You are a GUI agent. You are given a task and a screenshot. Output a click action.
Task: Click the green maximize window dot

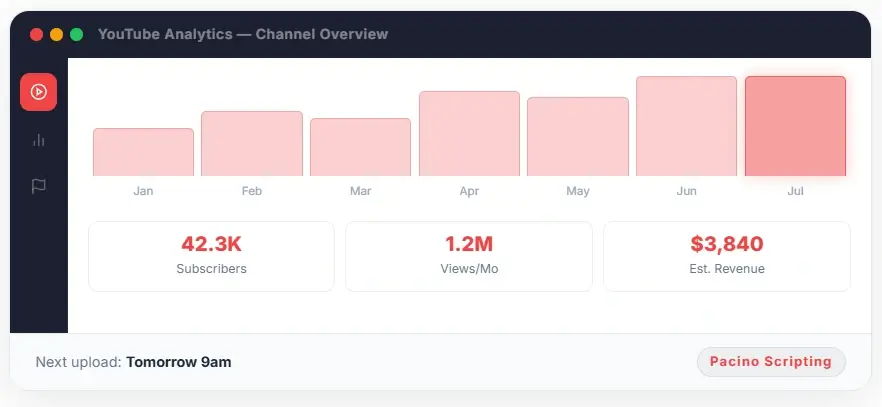coord(76,35)
